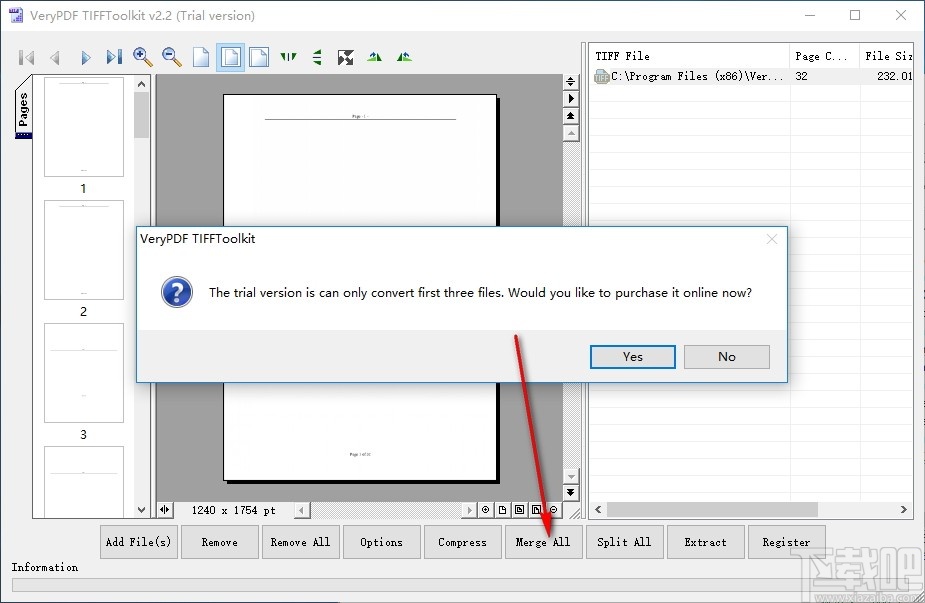Click the TIFF File column header
Viewport: 925px width, 603px height.
point(660,55)
